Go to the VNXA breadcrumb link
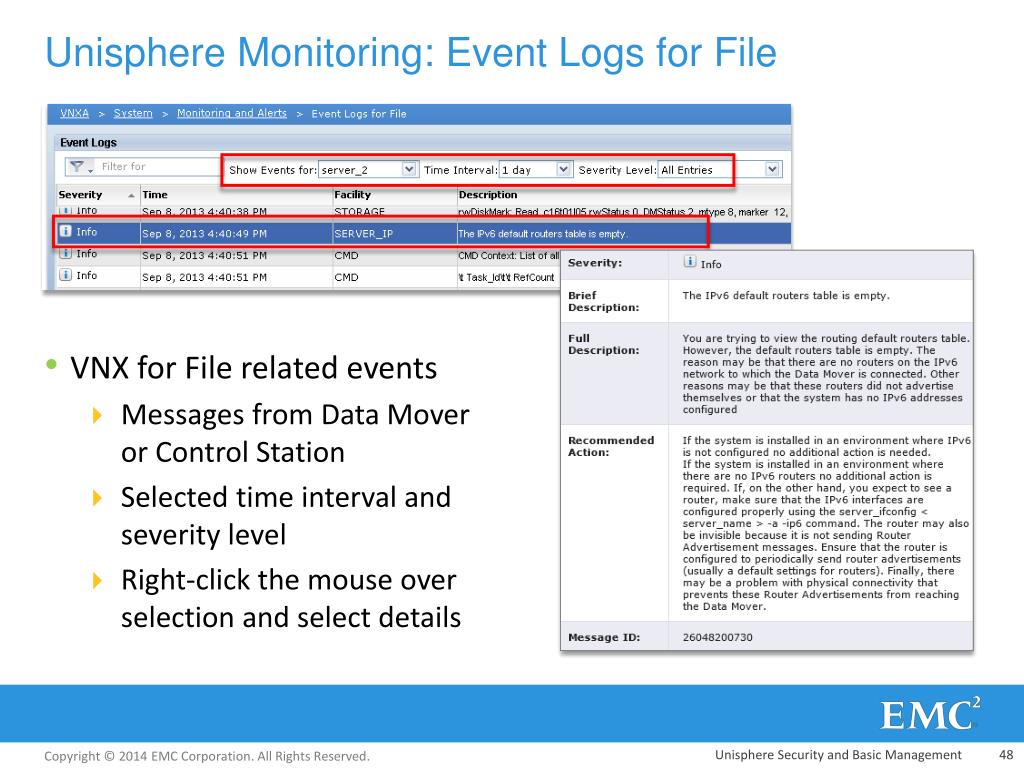The width and height of the screenshot is (1024, 768). pyautogui.click(x=74, y=113)
